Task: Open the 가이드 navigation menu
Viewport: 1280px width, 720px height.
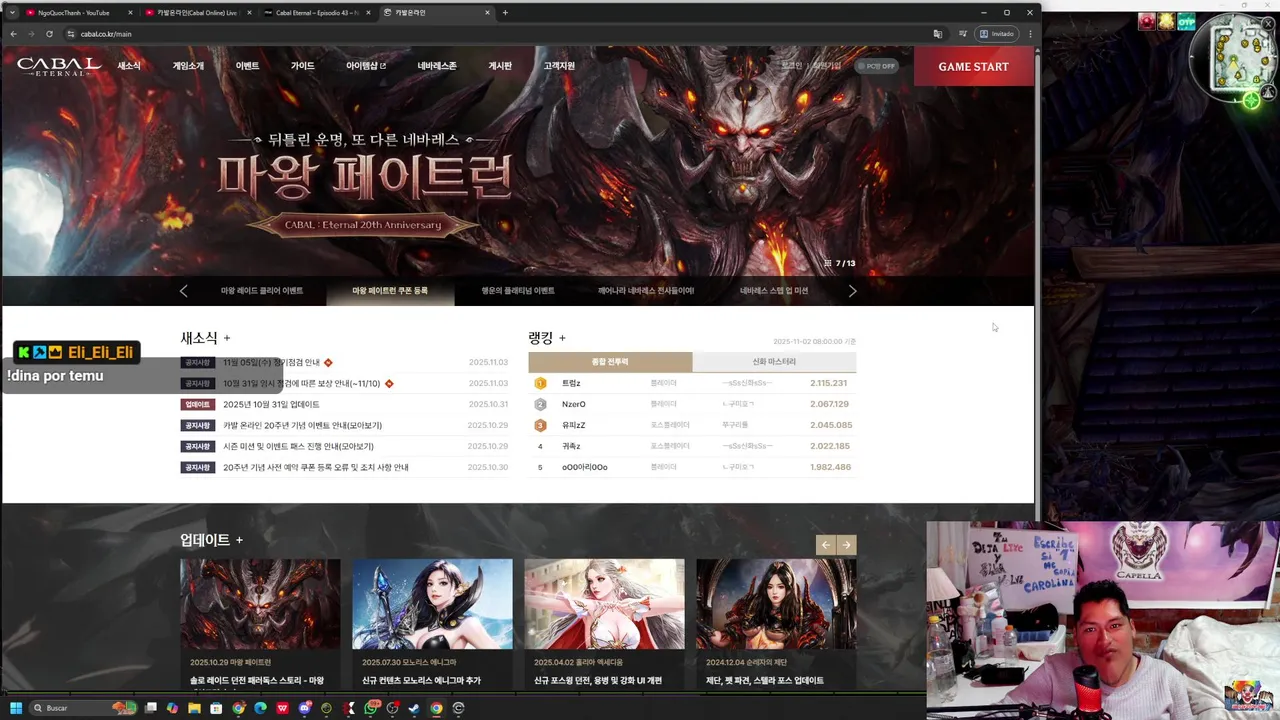Action: [x=302, y=66]
